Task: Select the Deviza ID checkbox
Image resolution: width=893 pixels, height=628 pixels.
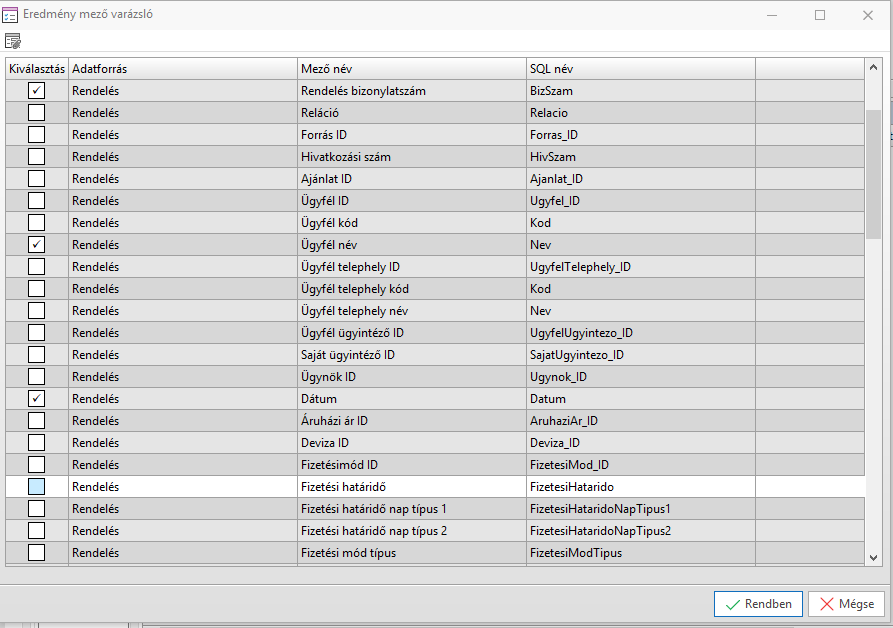Action: click(x=36, y=443)
